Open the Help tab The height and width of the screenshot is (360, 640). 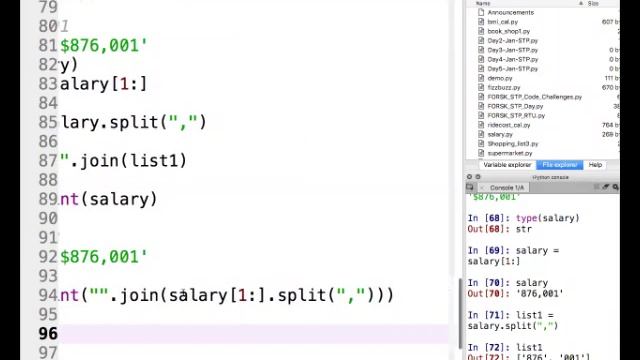point(595,165)
